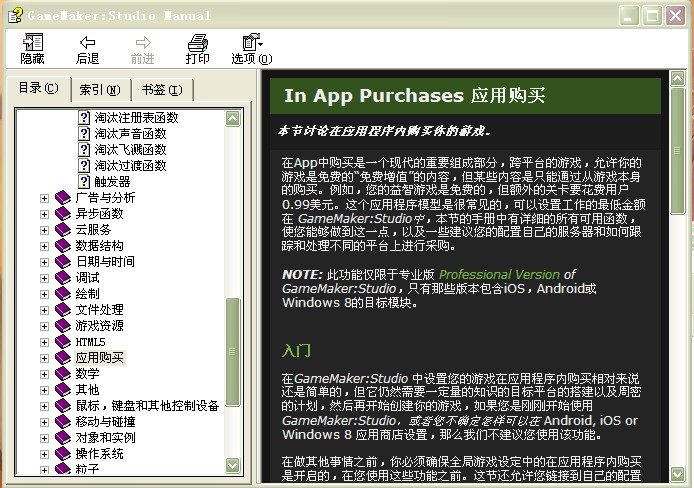This screenshot has height=488, width=694.
Task: Click the contents tree scroll-down arrow
Action: (x=233, y=465)
